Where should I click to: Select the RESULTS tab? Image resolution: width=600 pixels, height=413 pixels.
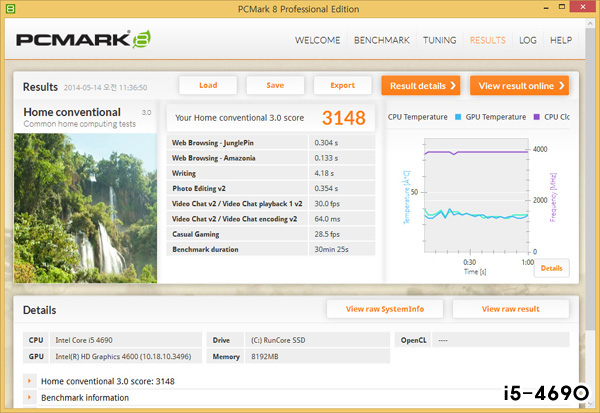[x=488, y=40]
